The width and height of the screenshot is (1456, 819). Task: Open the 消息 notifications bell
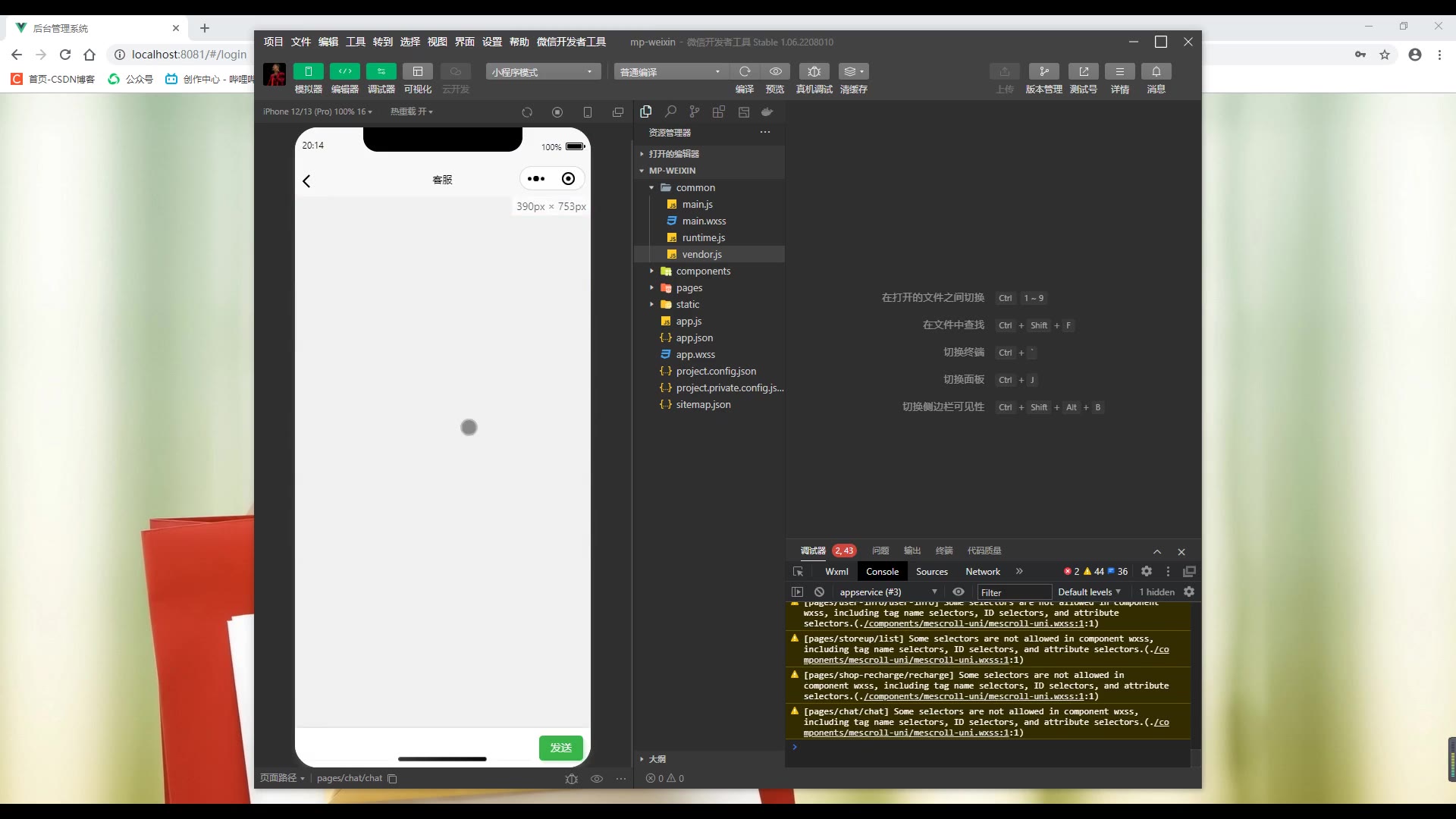(x=1156, y=71)
